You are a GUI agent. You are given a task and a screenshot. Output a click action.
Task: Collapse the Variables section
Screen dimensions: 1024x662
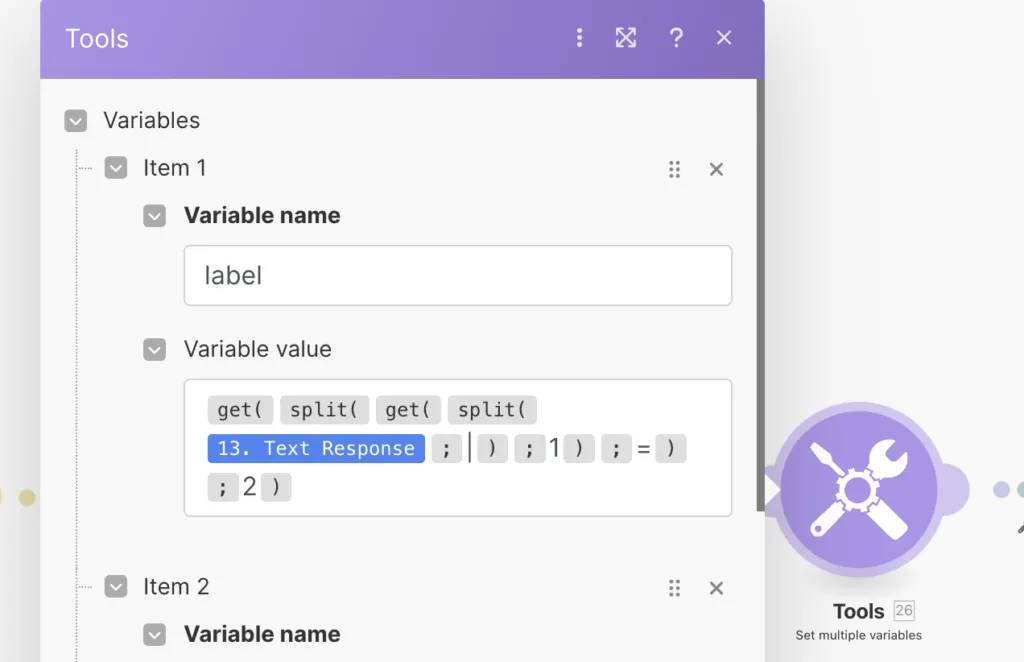click(x=76, y=121)
